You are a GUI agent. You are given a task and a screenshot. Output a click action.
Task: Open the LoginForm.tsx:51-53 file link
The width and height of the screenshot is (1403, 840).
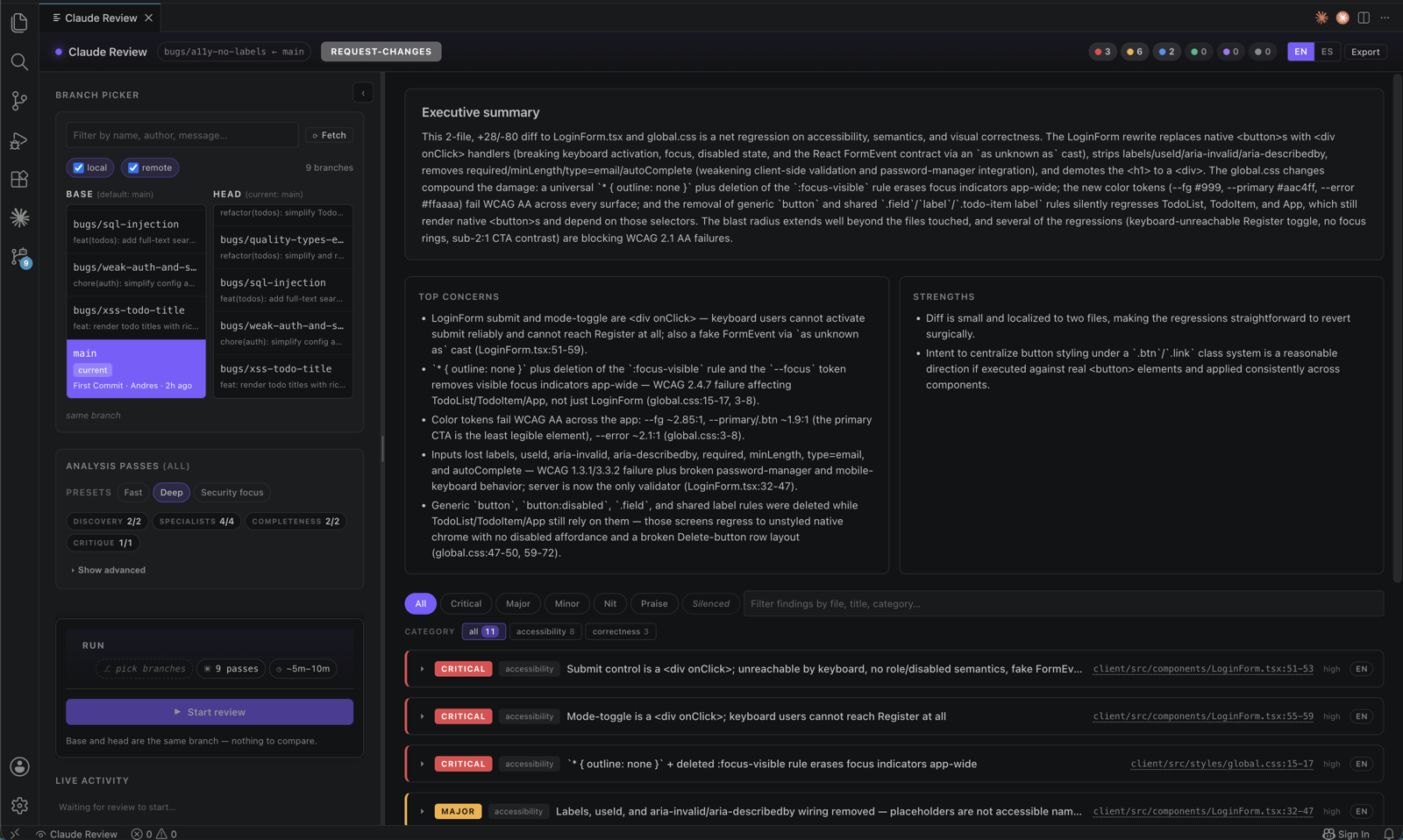1203,669
